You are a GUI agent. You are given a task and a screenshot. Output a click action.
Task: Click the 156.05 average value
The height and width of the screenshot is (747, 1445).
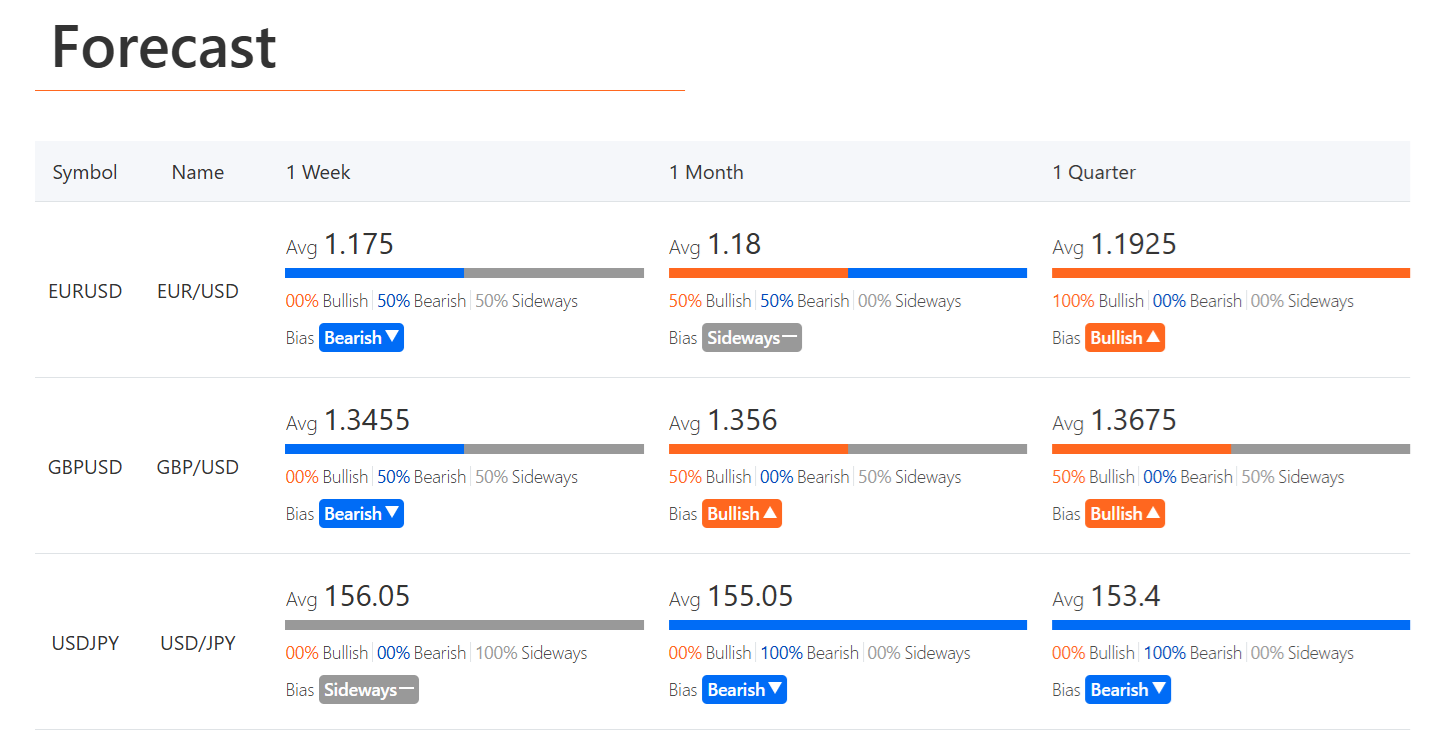[x=367, y=596]
